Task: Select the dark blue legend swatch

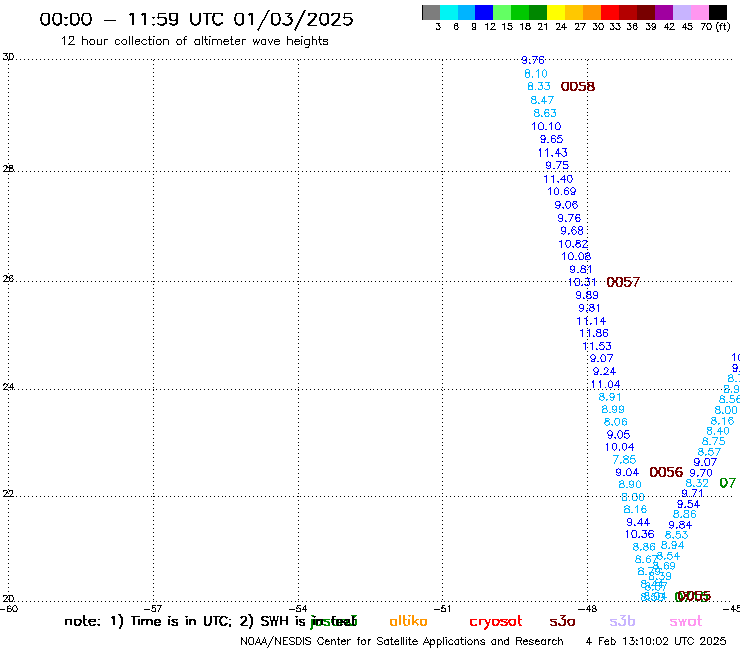Action: (484, 12)
